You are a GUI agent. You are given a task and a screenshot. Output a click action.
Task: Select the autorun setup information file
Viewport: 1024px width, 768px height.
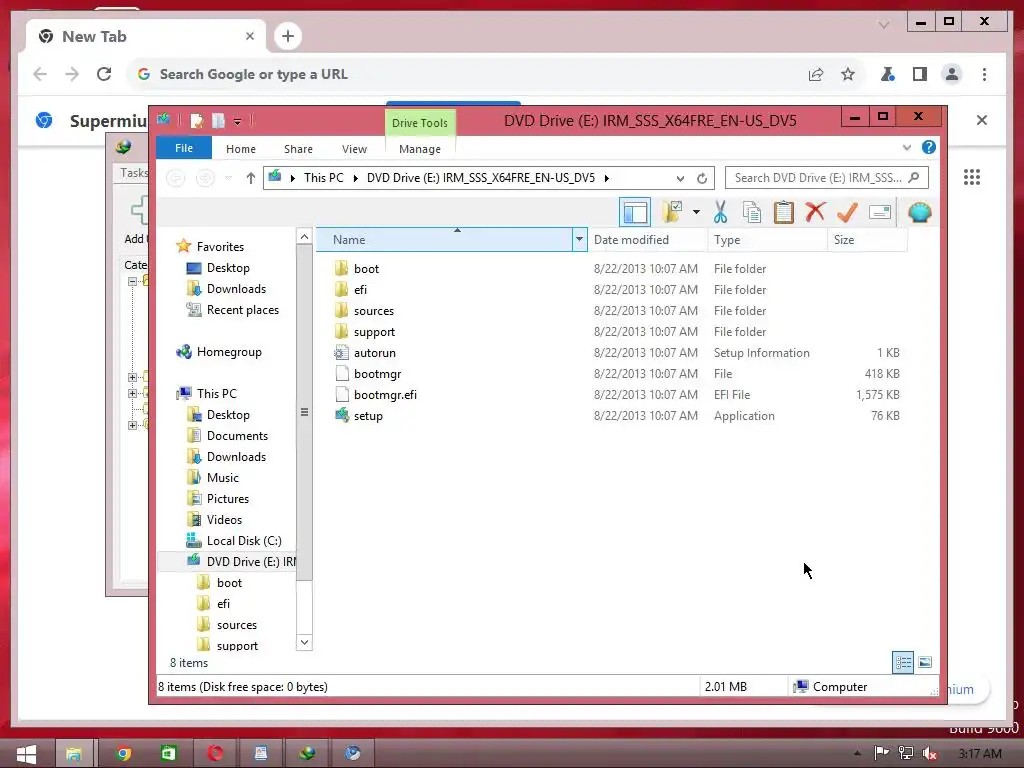point(374,353)
